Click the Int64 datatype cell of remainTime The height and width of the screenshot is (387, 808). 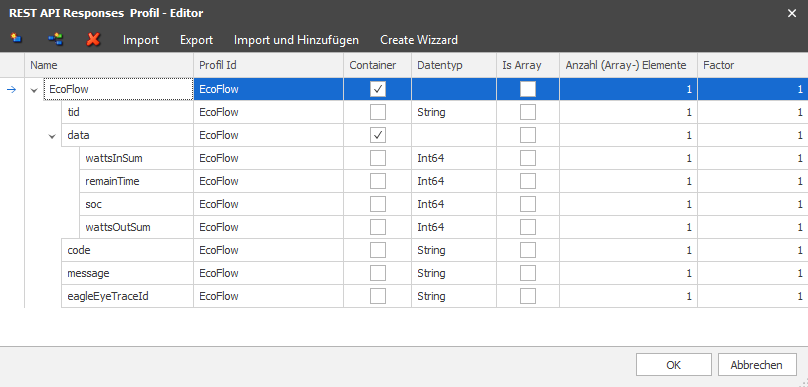pyautogui.click(x=454, y=181)
